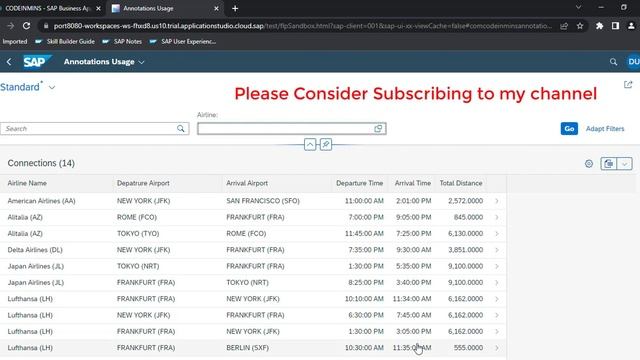
Task: Open a new browser tab
Action: tap(235, 8)
